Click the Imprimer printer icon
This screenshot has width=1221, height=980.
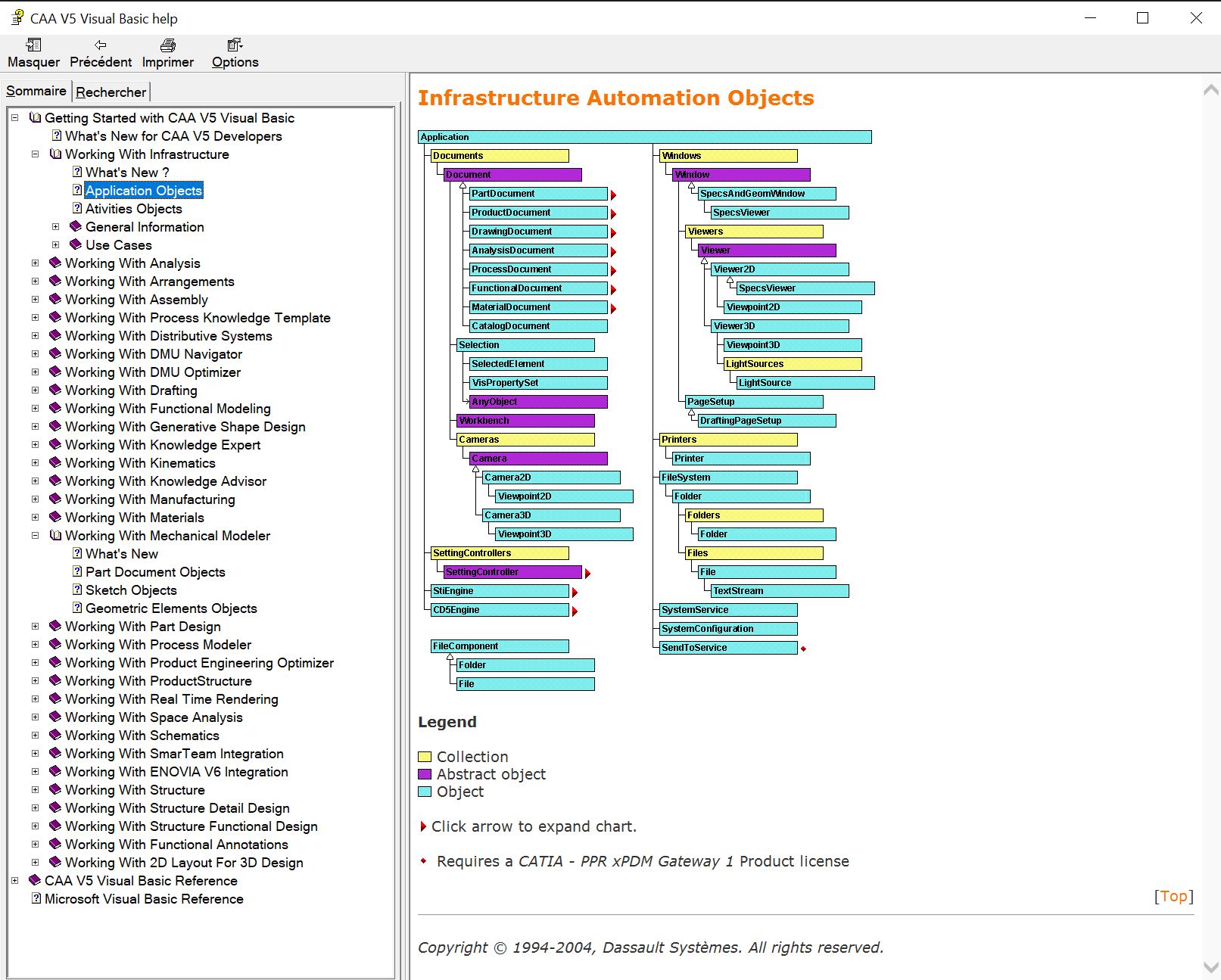point(168,45)
